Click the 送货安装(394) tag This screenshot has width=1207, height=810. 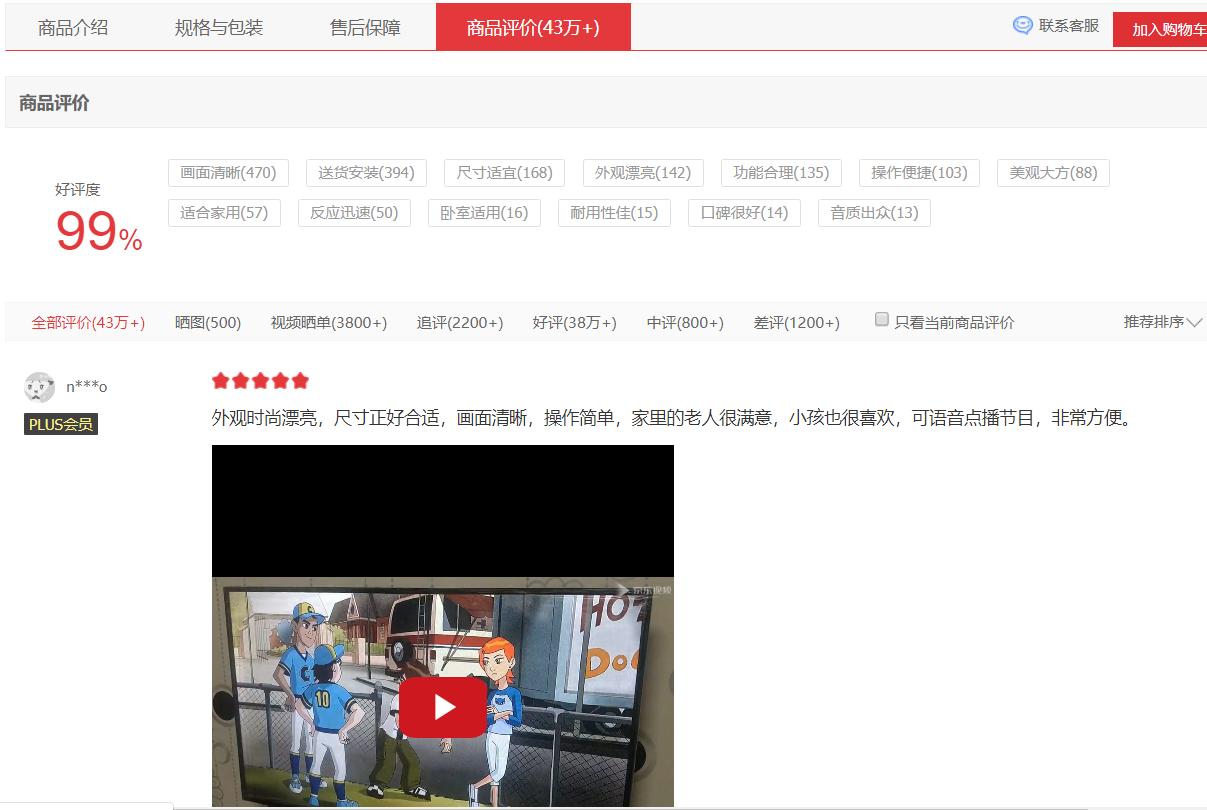point(366,172)
